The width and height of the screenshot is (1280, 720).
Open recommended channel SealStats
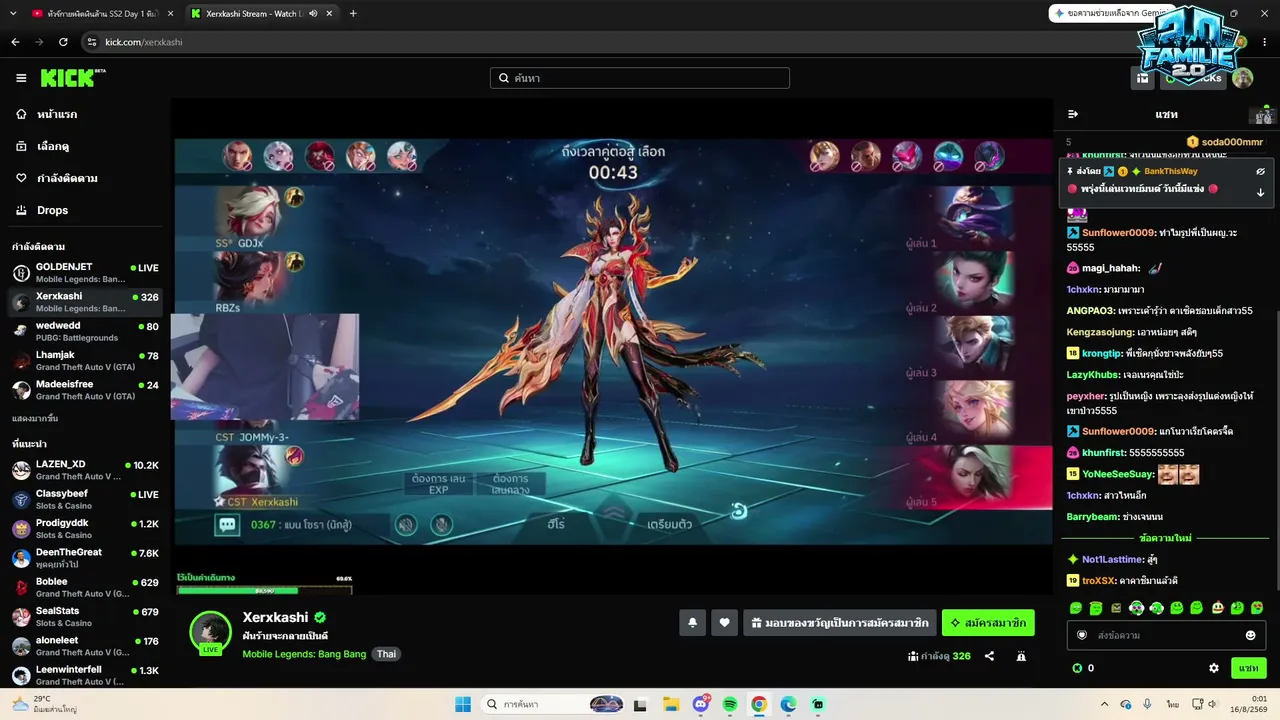86,616
